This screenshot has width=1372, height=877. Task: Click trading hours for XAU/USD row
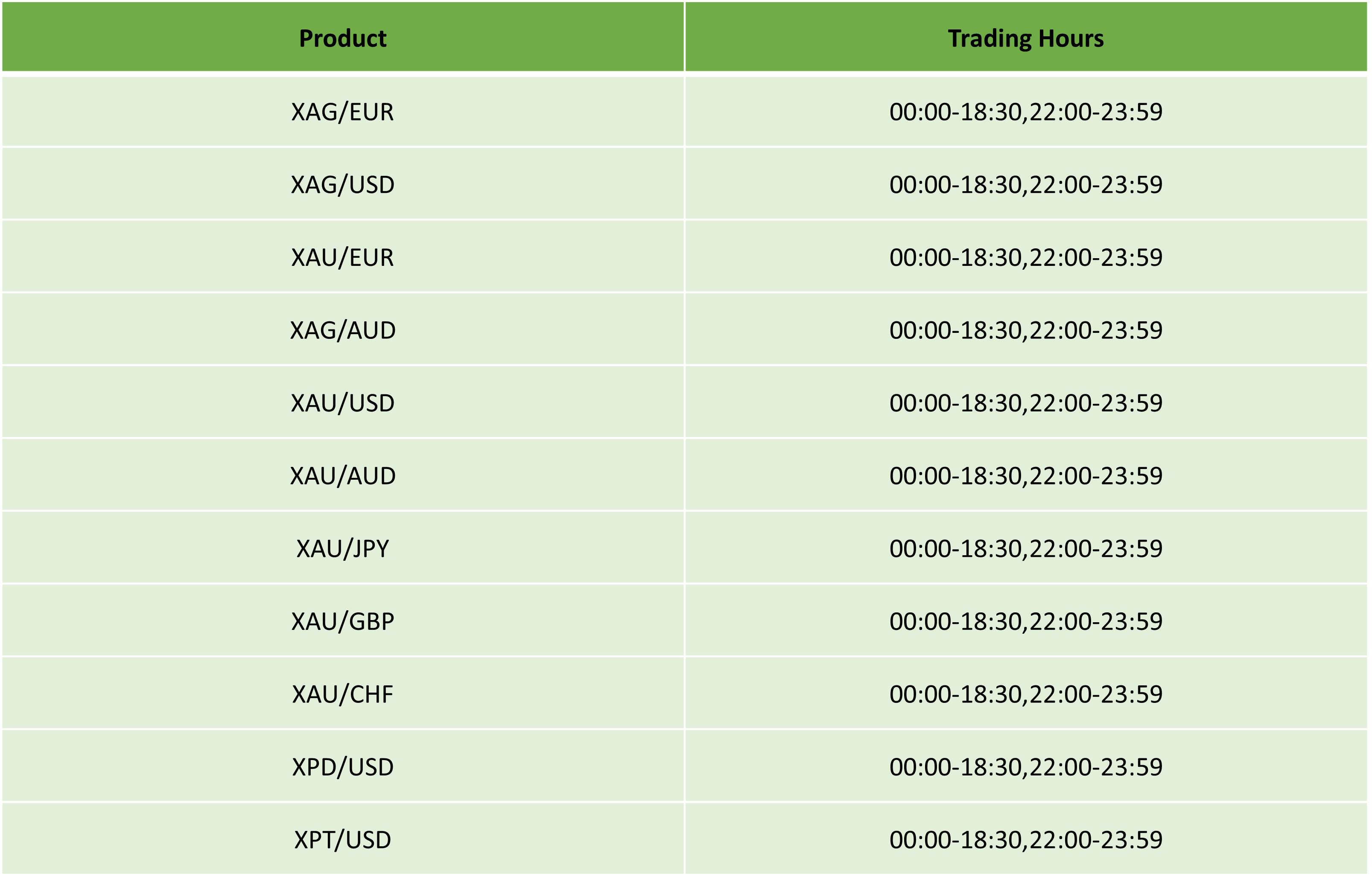[x=1025, y=403]
